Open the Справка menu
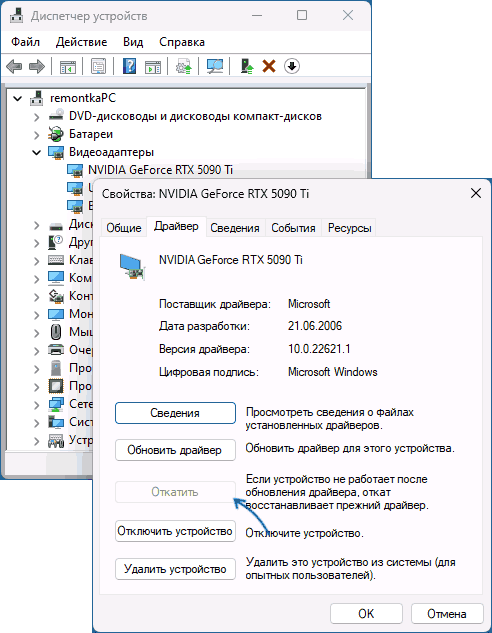Viewport: 492px width, 633px height. (x=182, y=42)
